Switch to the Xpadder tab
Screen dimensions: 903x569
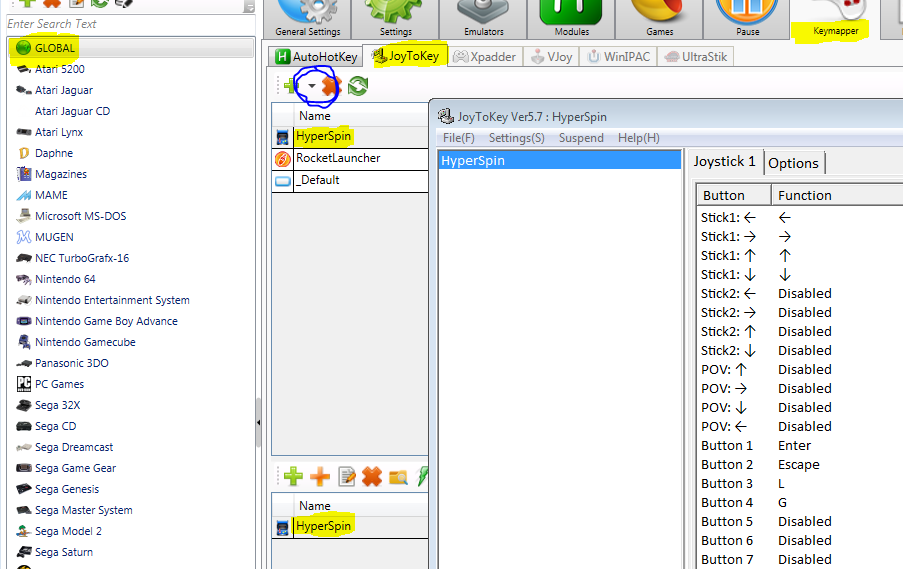click(485, 56)
